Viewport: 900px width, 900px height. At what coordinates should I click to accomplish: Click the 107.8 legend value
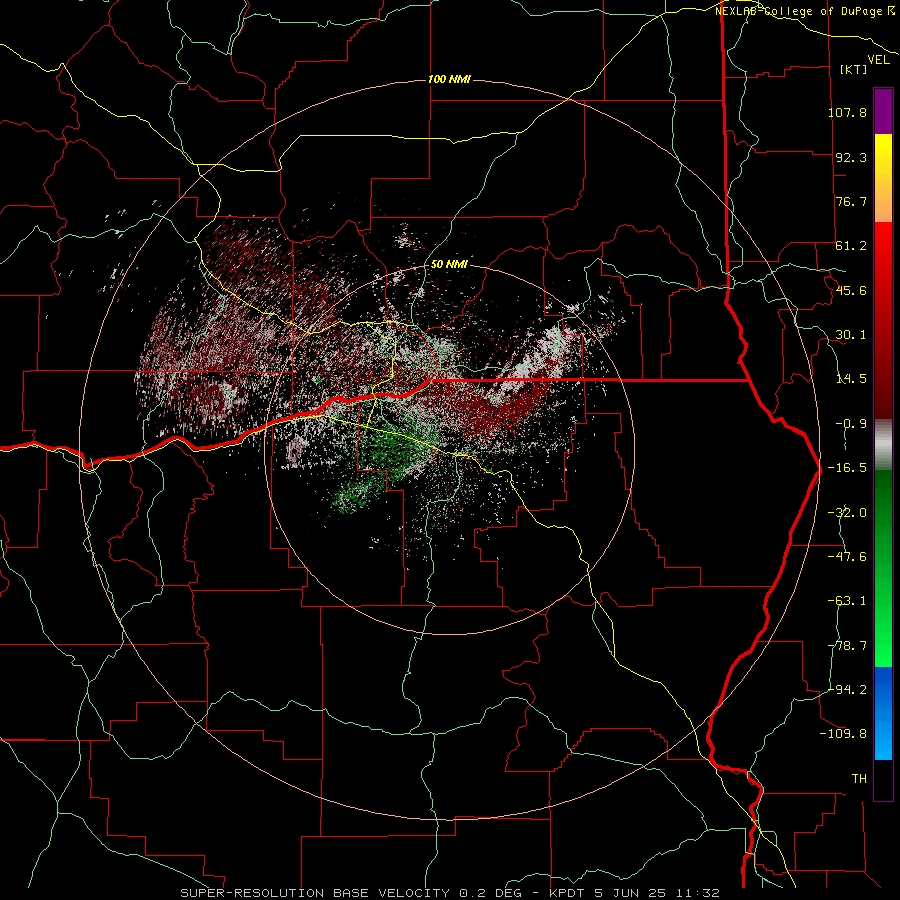tap(847, 112)
